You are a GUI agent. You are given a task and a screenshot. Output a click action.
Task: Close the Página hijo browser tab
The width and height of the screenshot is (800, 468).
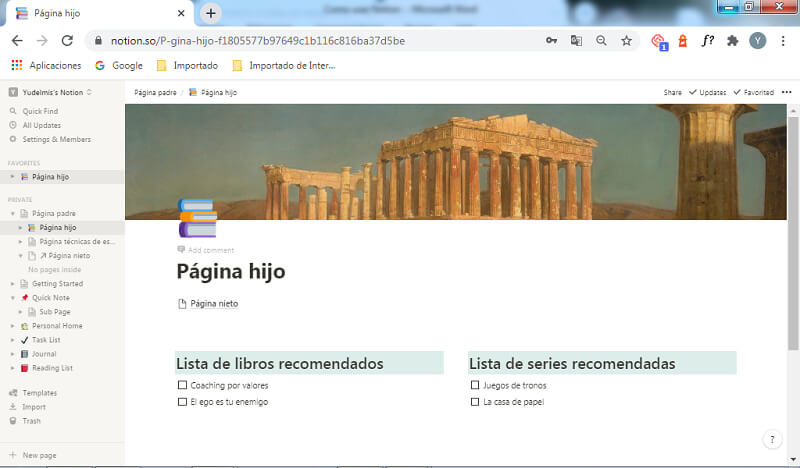point(181,13)
